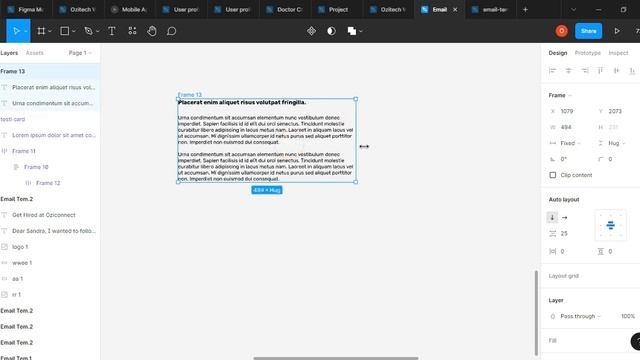Open shape tools dropdown arrow
The height and width of the screenshot is (360, 640).
73,31
